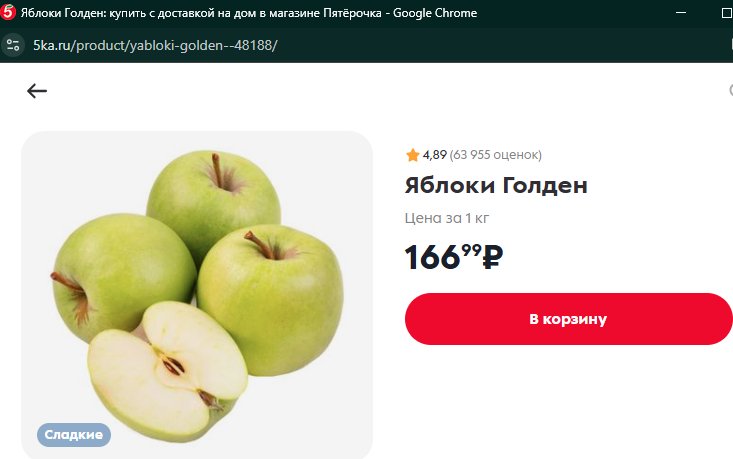Click the Цена за 1 кг label
The image size is (733, 459).
(x=447, y=218)
